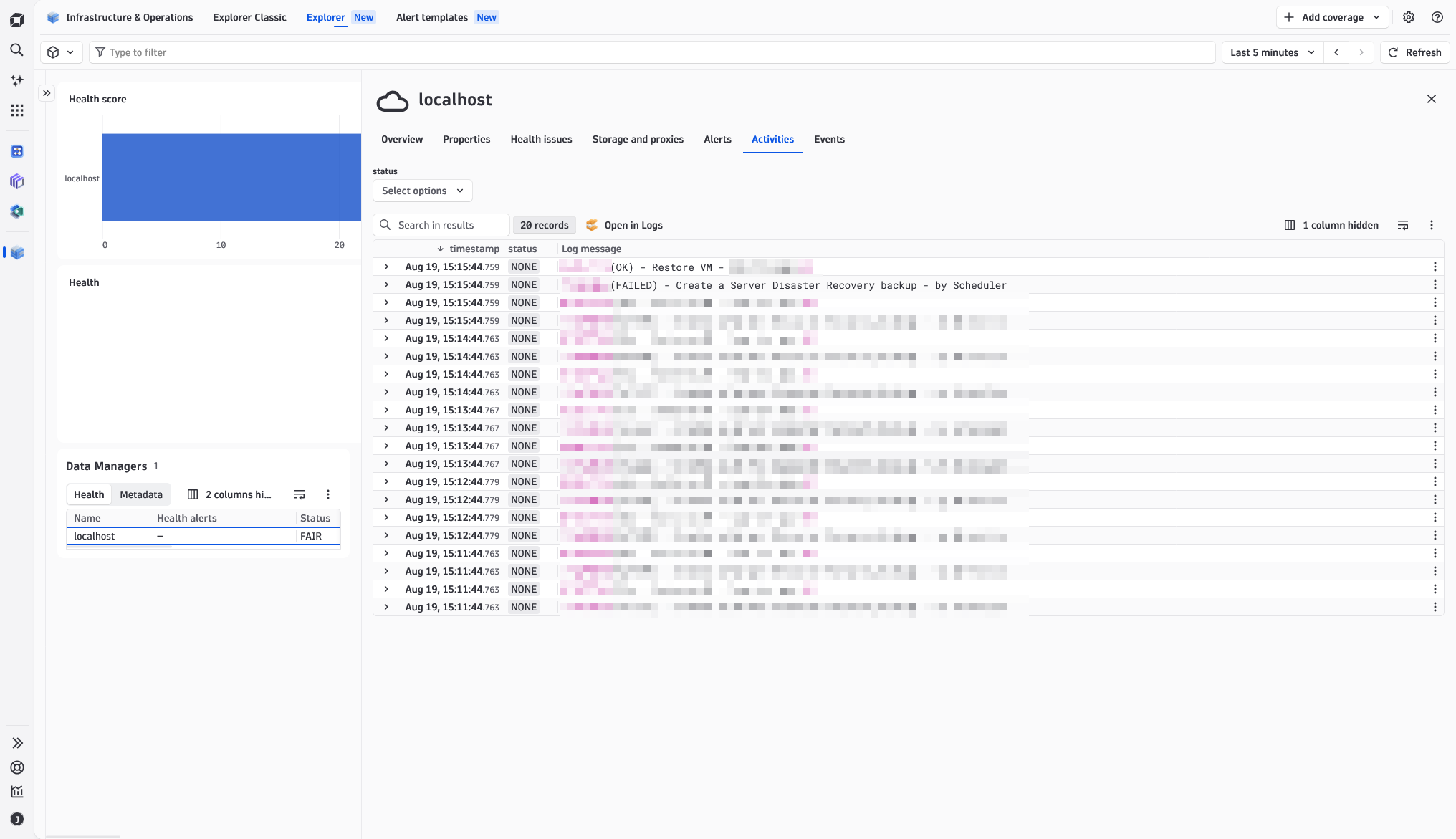Screen dimensions: 1456x839
Task: Click the 1 column hidden button
Action: [x=1331, y=225]
